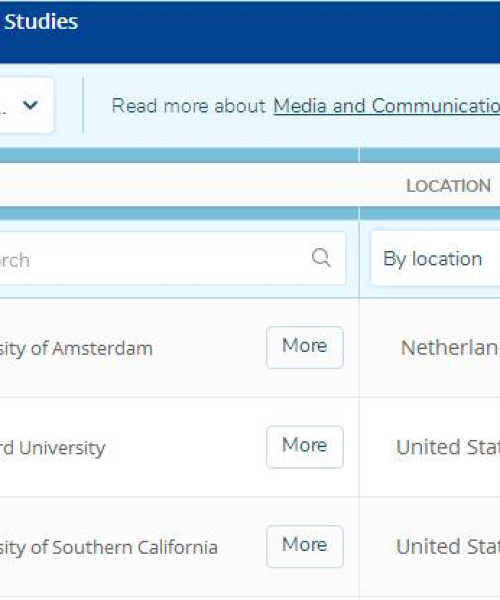Screen dimensions: 500x600
Task: Open the University of Southern California entry
Action: pyautogui.click(x=109, y=547)
